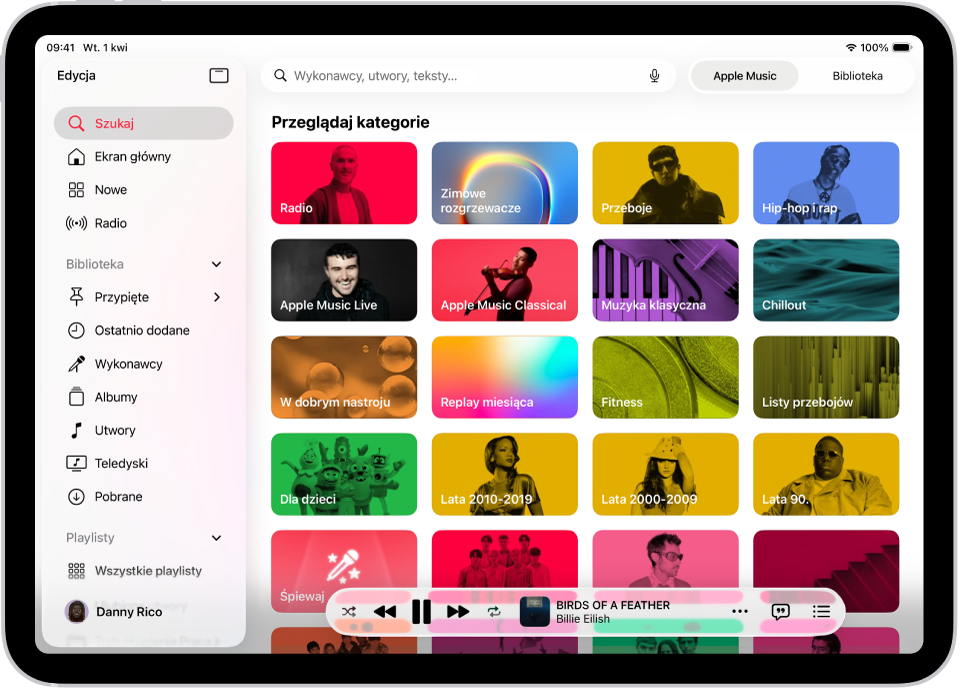Open Radio in the sidebar
This screenshot has width=963, height=689.
(144, 223)
